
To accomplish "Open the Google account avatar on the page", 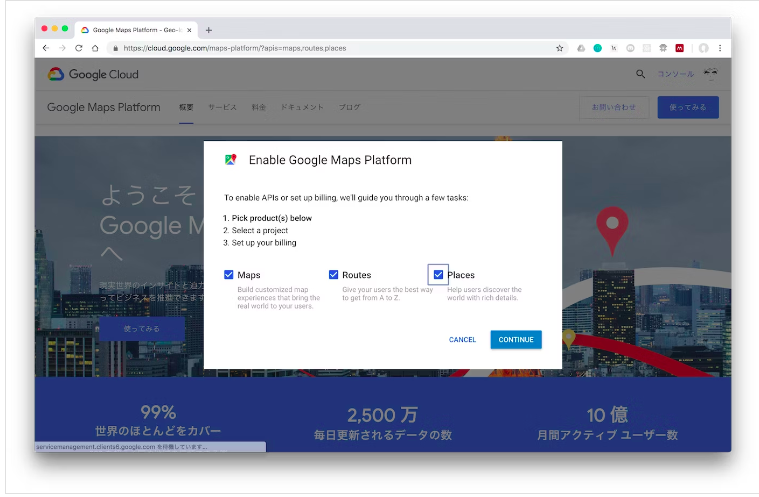I will click(x=711, y=74).
